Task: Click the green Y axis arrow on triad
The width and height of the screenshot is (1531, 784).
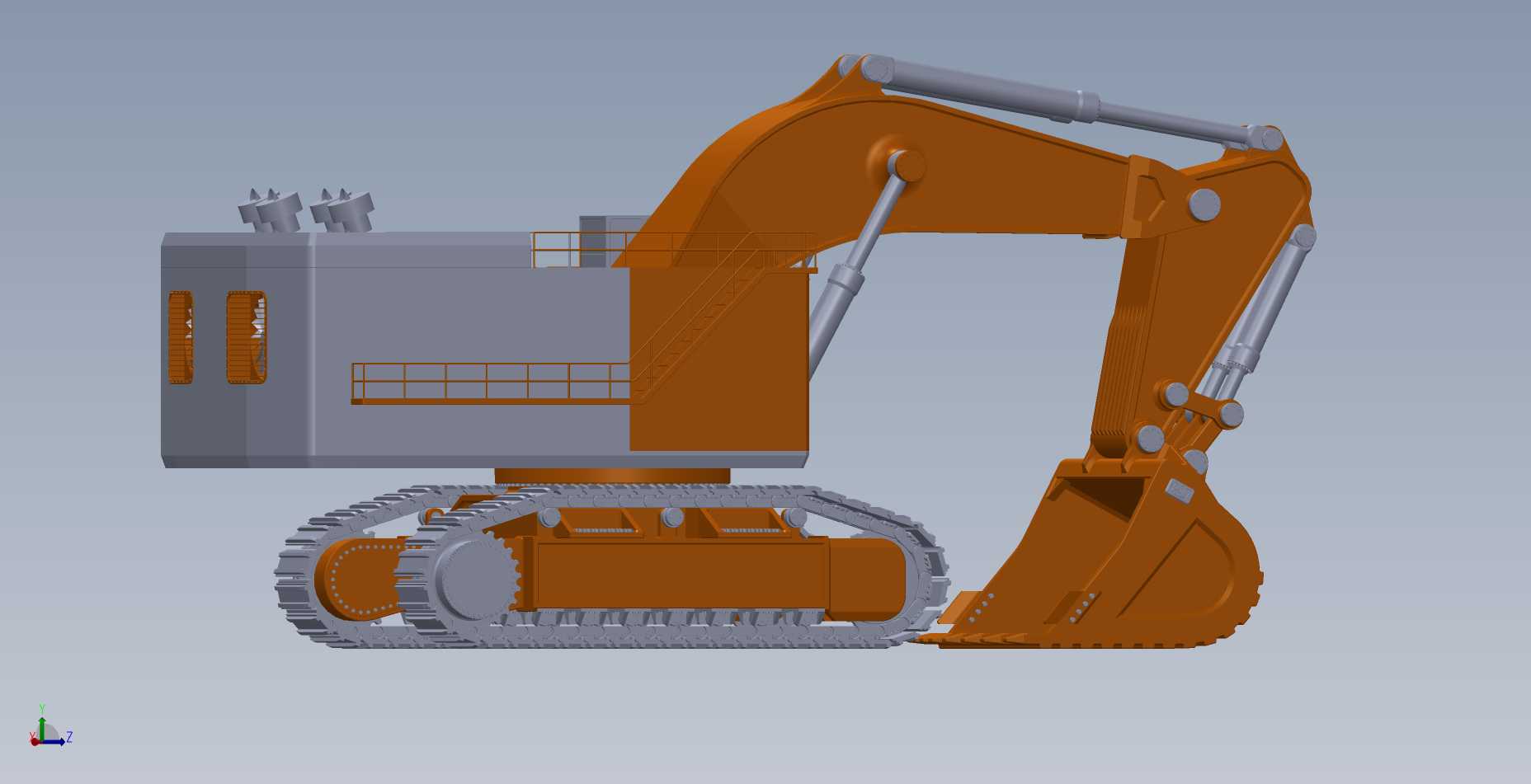Action: (42, 723)
